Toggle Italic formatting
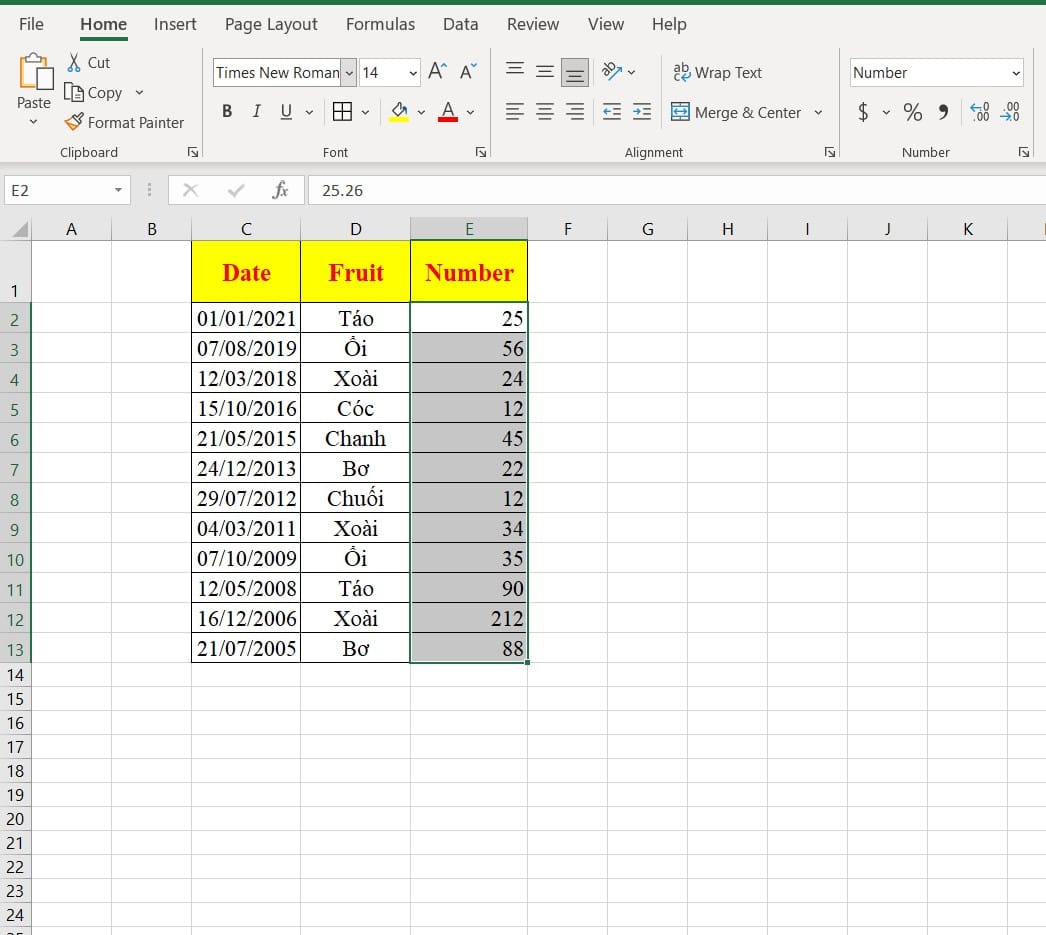Viewport: 1046px width, 935px height. click(257, 111)
